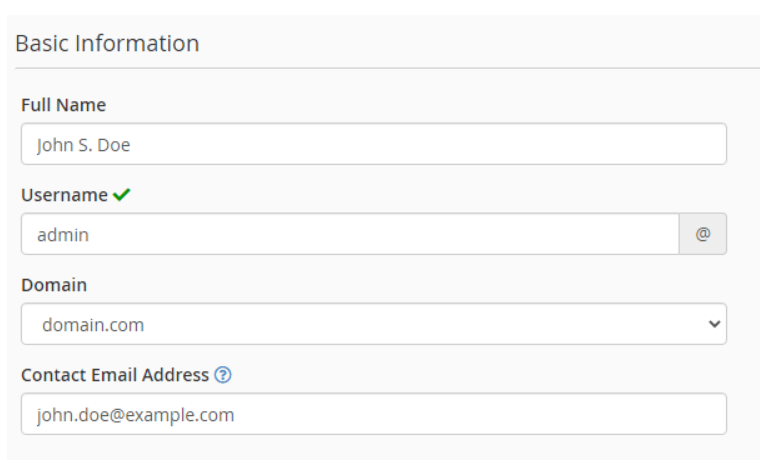
Task: Click the @ symbol addon box
Action: pos(703,234)
